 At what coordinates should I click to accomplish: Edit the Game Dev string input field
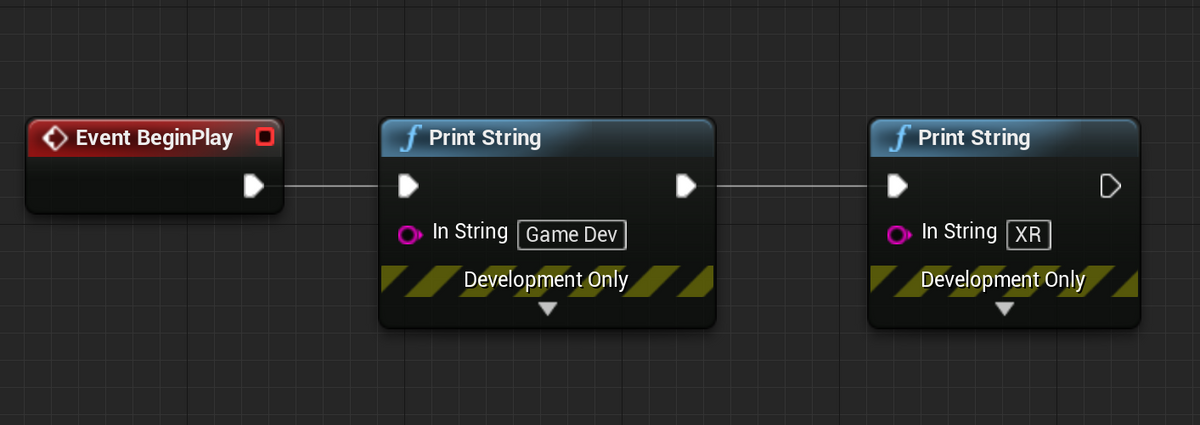pos(572,235)
